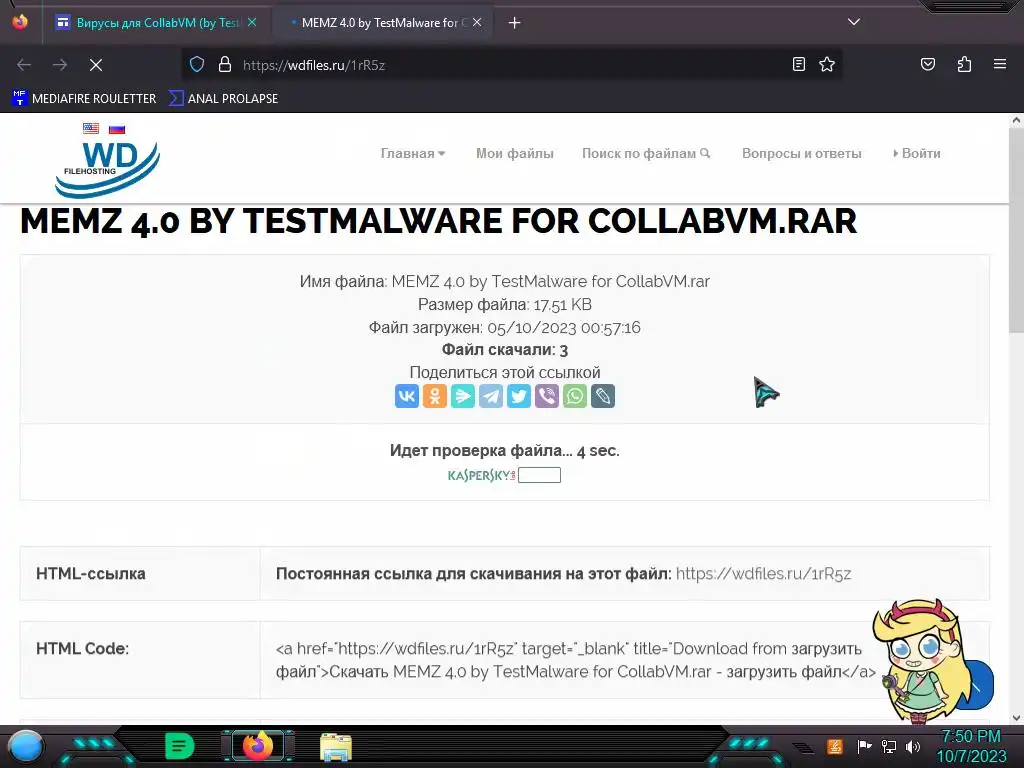1024x768 pixels.
Task: Open Вопросы и ответы page
Action: click(801, 153)
